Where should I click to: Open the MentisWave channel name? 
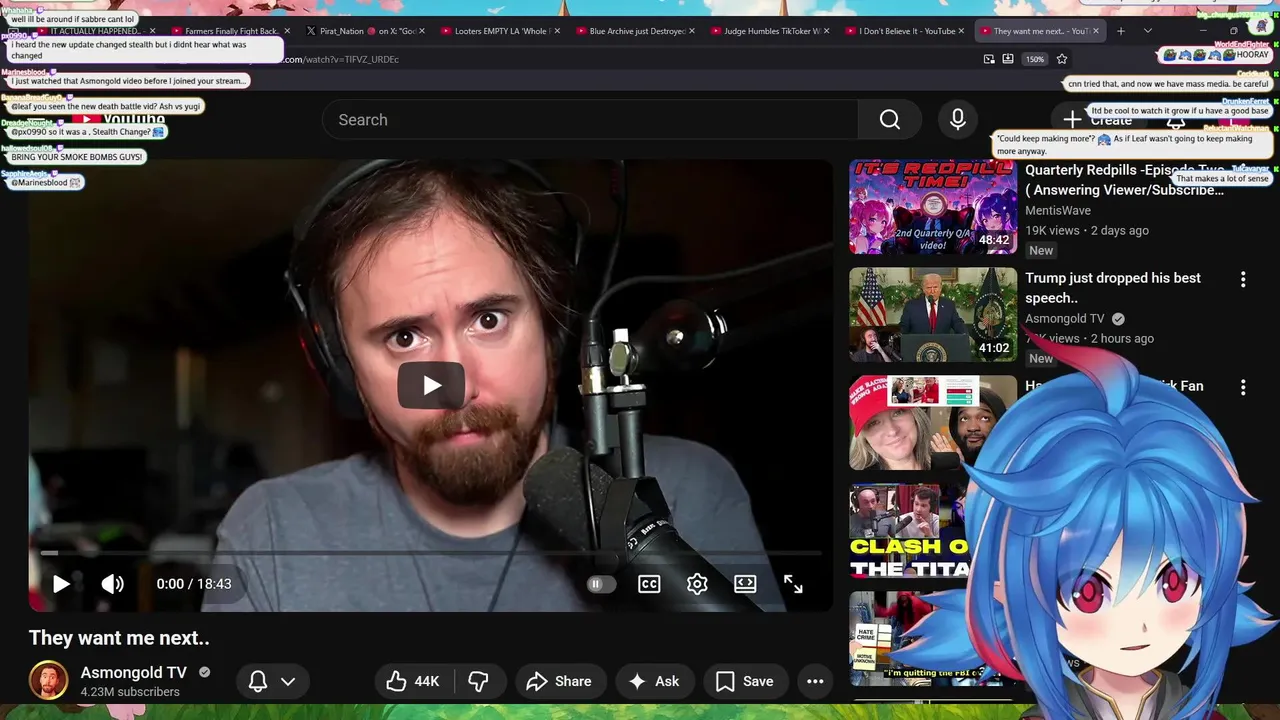pos(1058,210)
